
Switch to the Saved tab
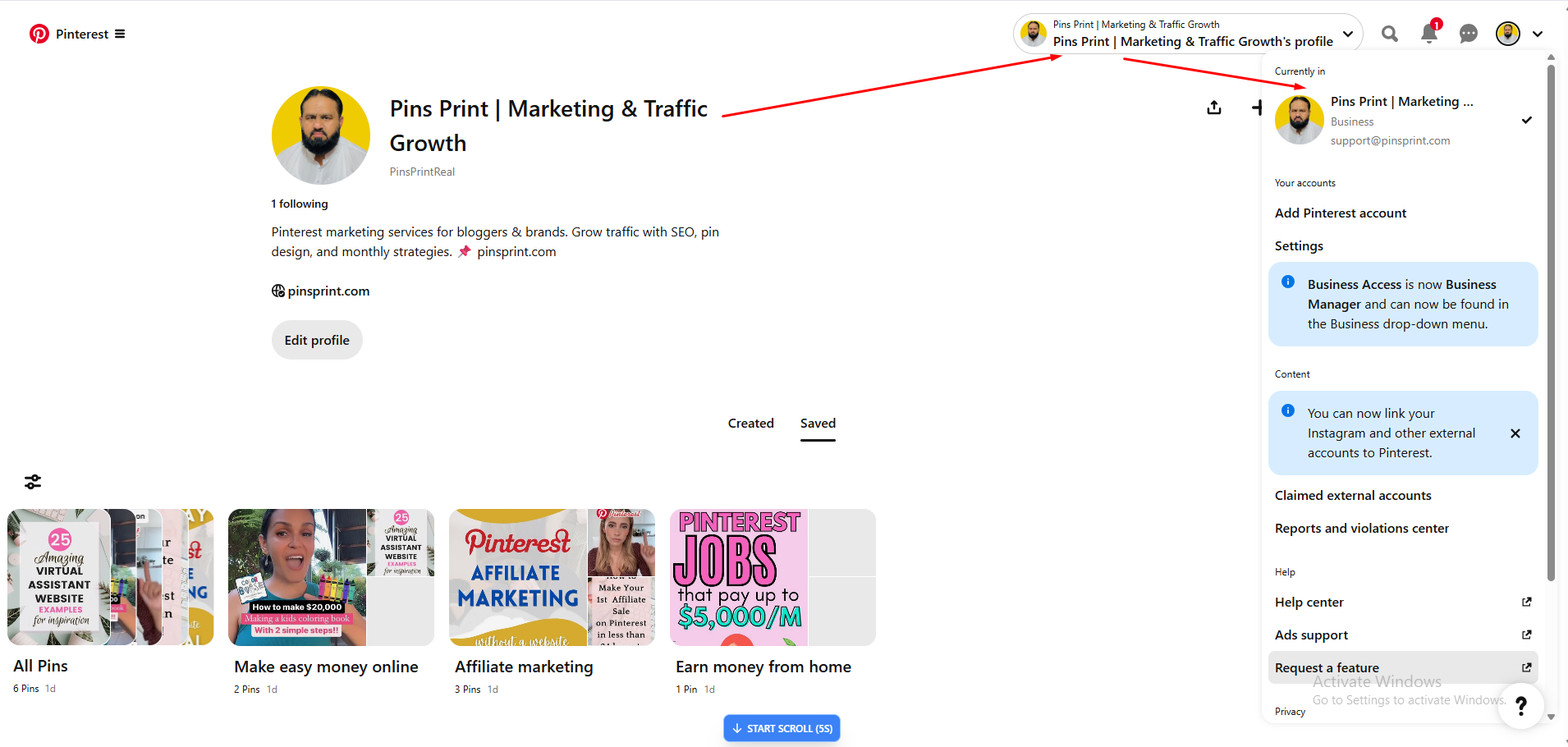click(x=818, y=424)
